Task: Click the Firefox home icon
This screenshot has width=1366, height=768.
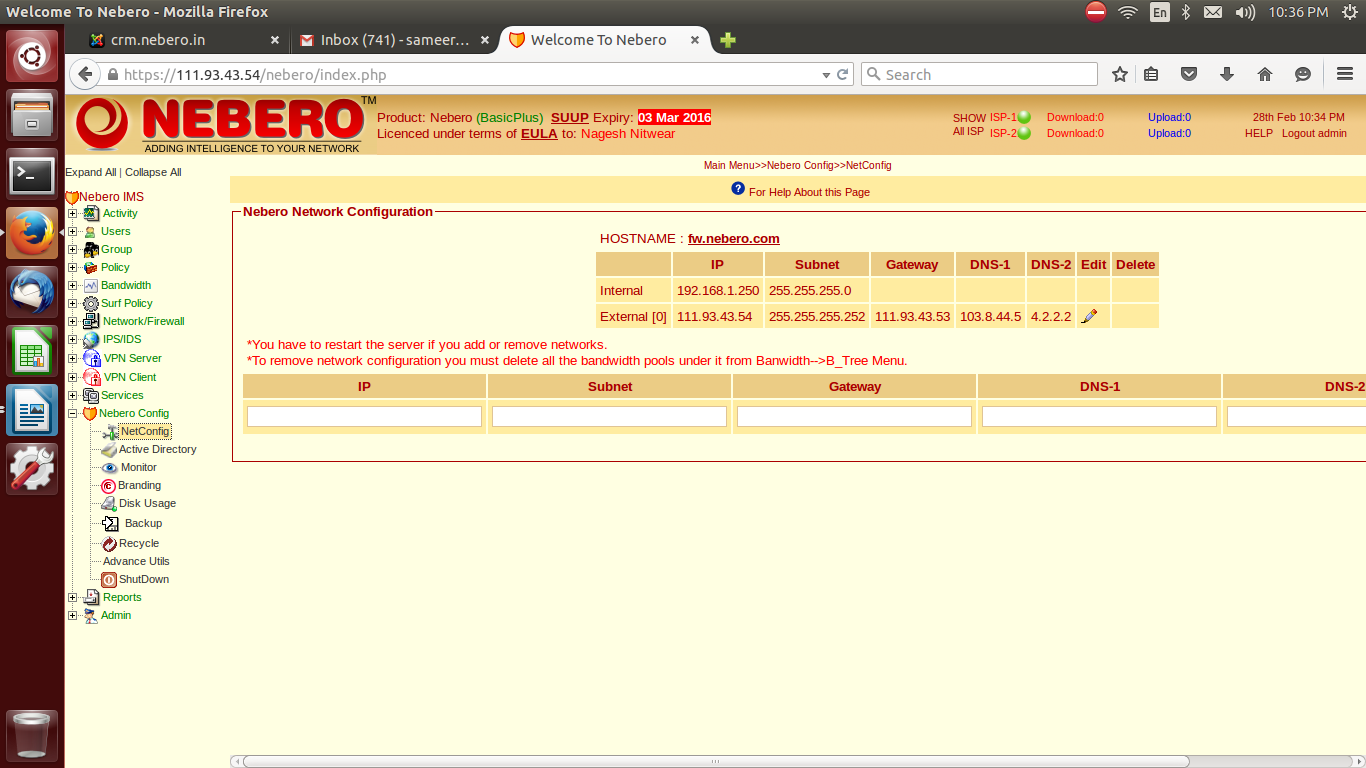Action: coord(1265,74)
